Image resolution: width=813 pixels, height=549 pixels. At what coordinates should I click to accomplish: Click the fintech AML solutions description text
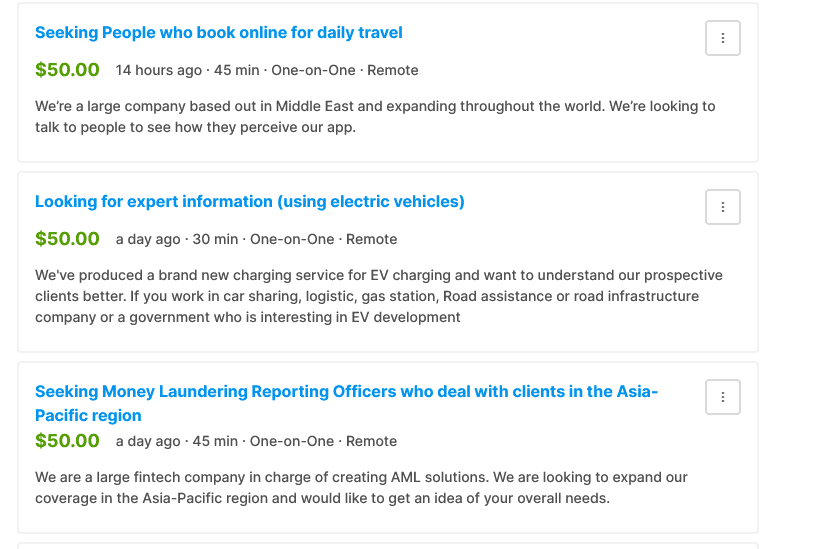coord(361,488)
